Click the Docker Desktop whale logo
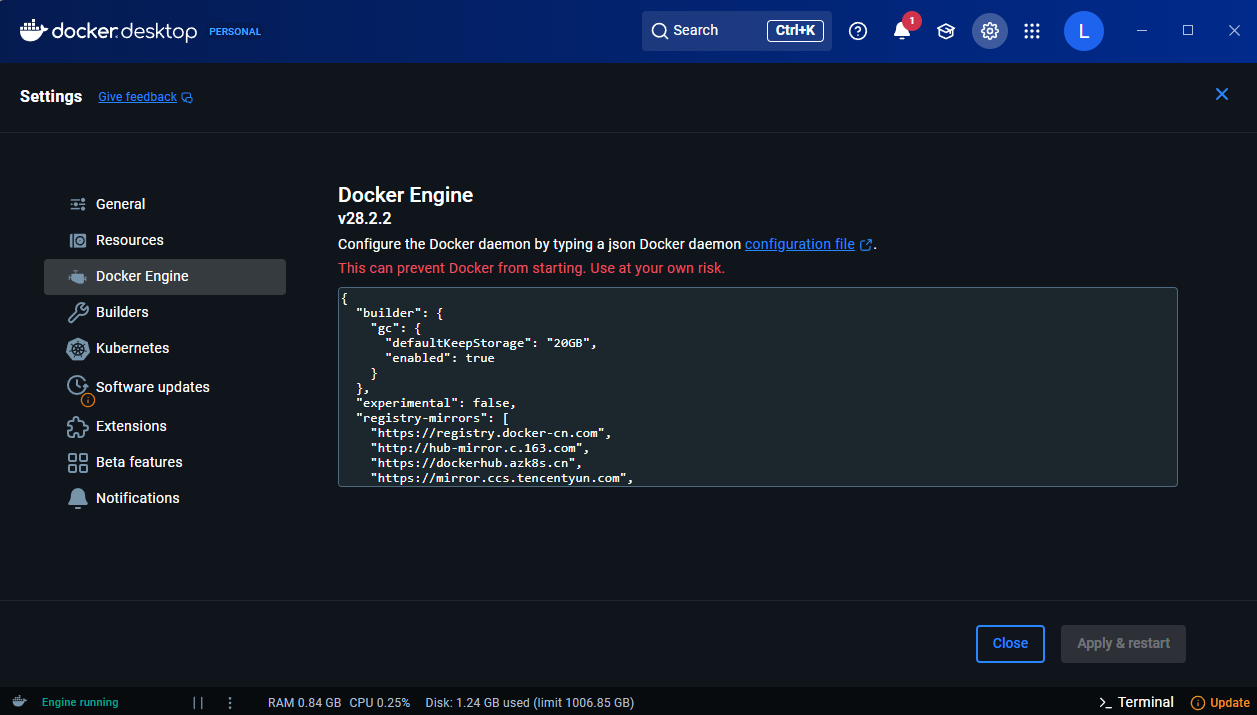1257x715 pixels. point(32,31)
